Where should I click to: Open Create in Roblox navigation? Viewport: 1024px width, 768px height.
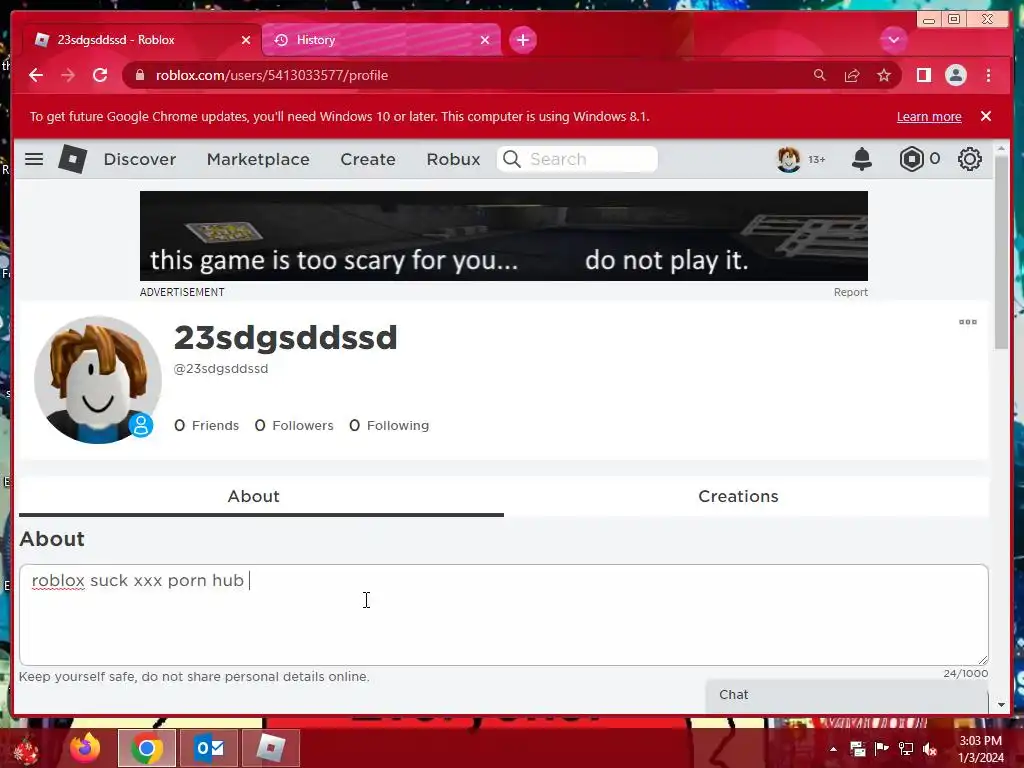[x=368, y=159]
